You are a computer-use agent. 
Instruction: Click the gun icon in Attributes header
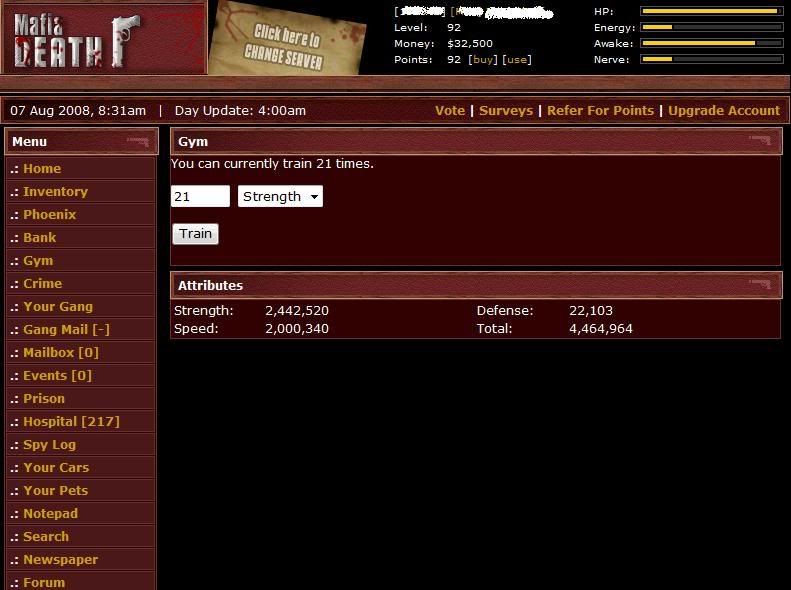pyautogui.click(x=760, y=285)
